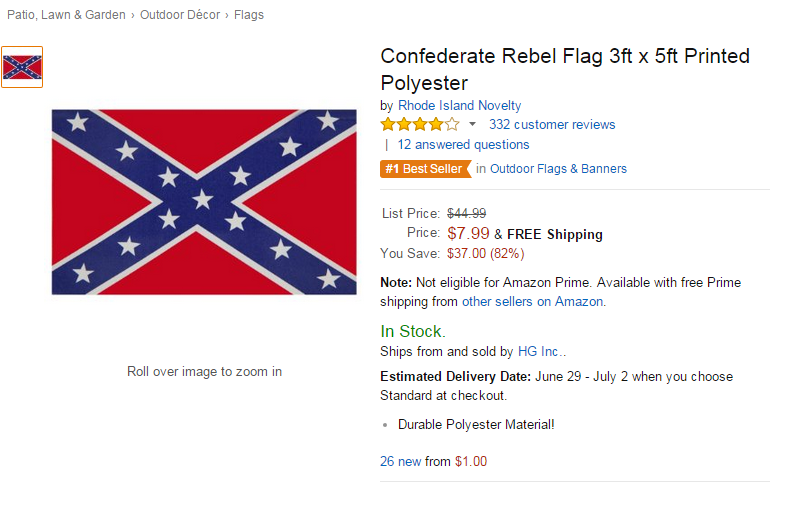Image resolution: width=789 pixels, height=519 pixels.
Task: Click the Rhode Island Novelty brand link
Action: 459,105
